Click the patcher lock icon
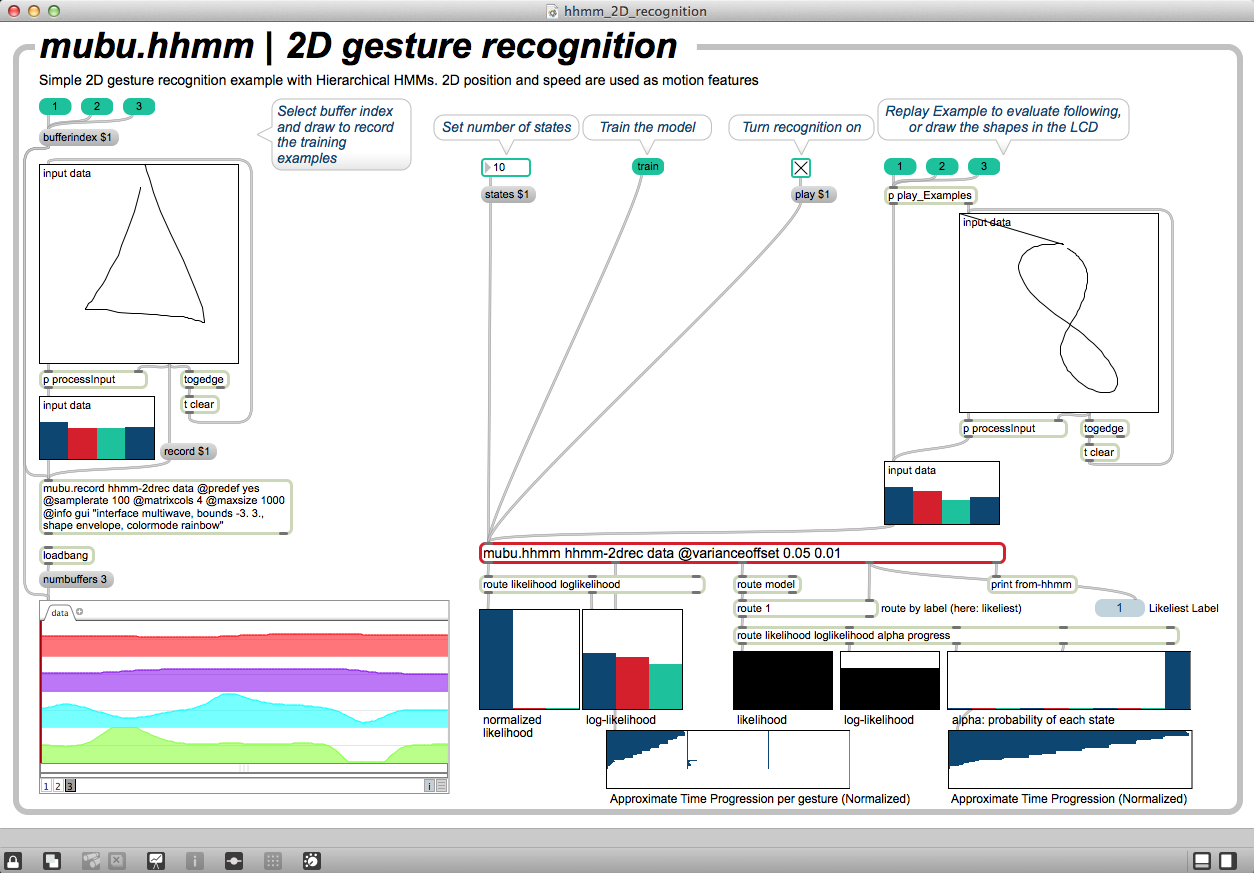Image resolution: width=1254 pixels, height=873 pixels. (x=14, y=860)
